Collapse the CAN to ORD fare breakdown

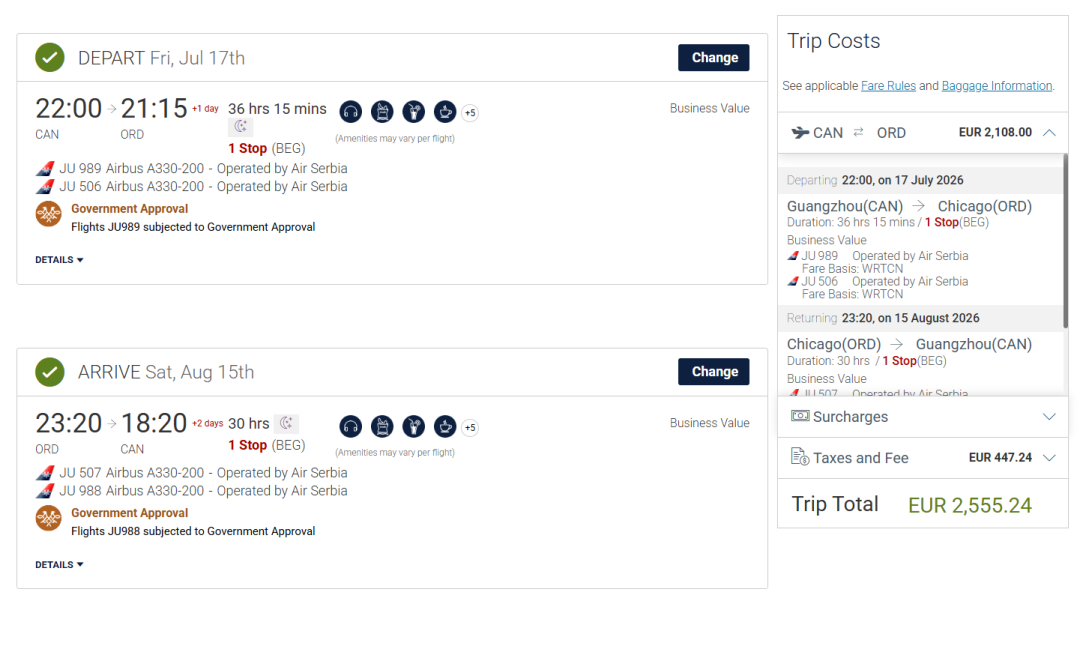[1048, 132]
